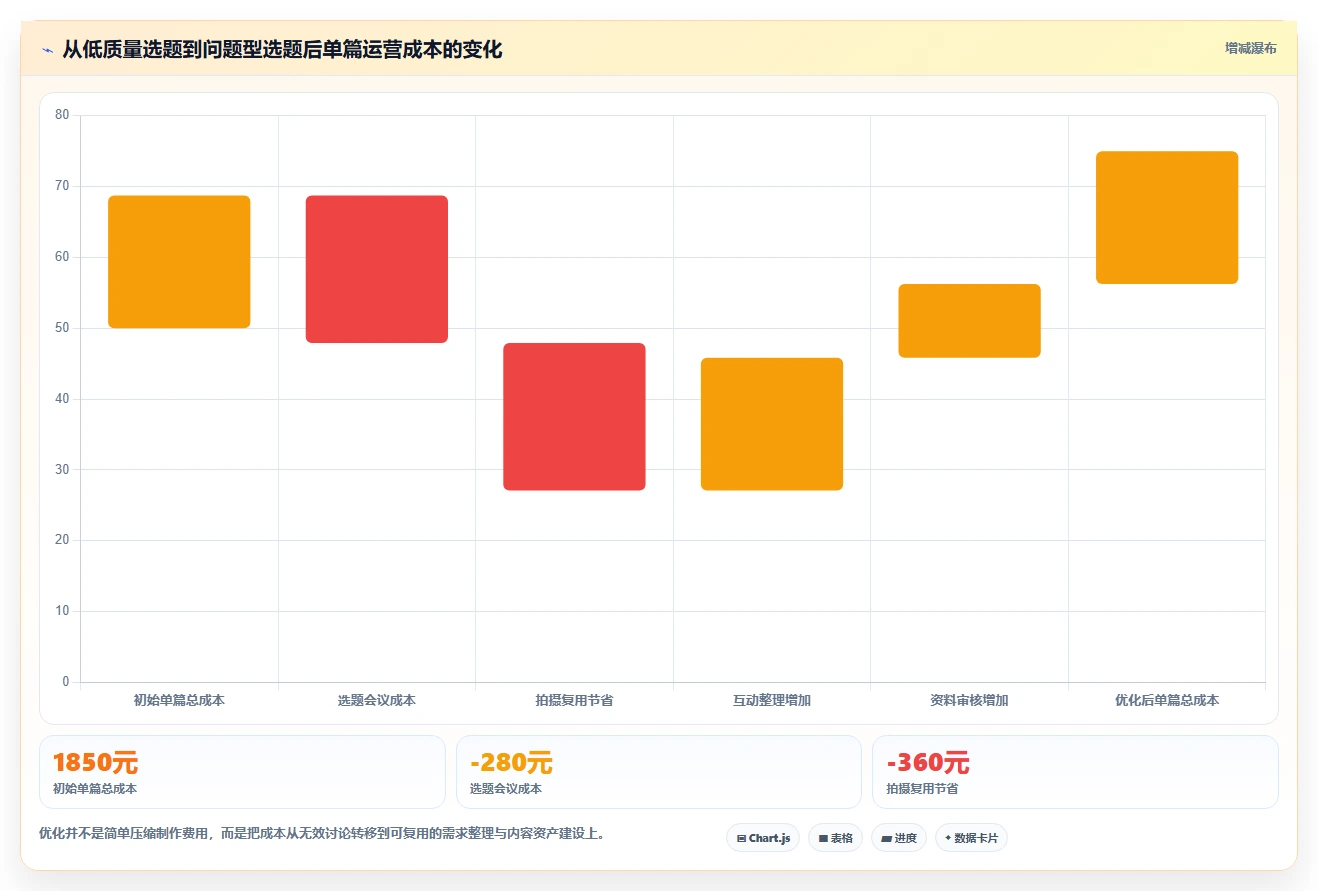
Task: Click x-axis label 初始单篇总成本
Action: (179, 700)
